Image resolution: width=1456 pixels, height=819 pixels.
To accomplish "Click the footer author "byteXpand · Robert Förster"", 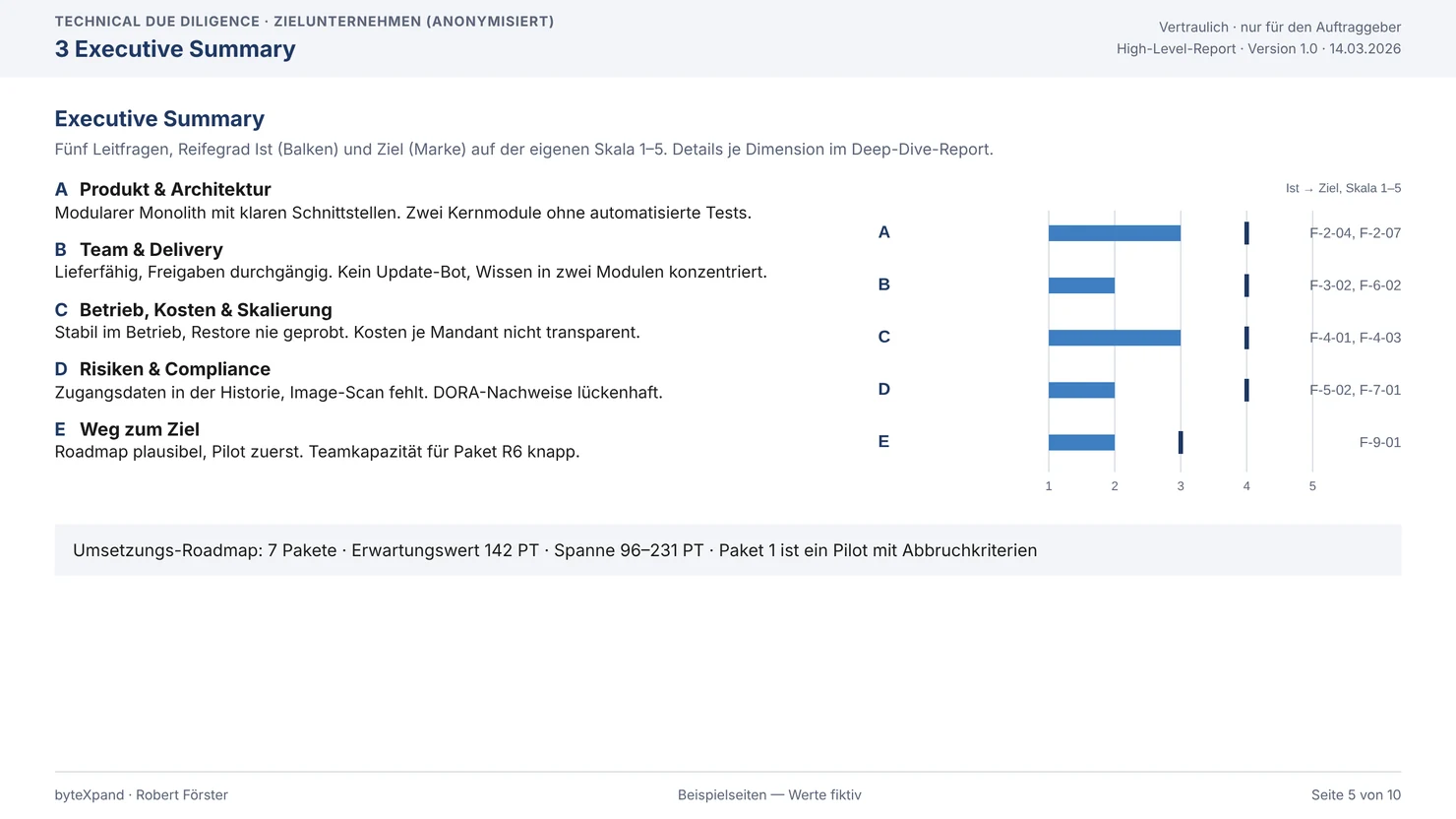I will (142, 795).
